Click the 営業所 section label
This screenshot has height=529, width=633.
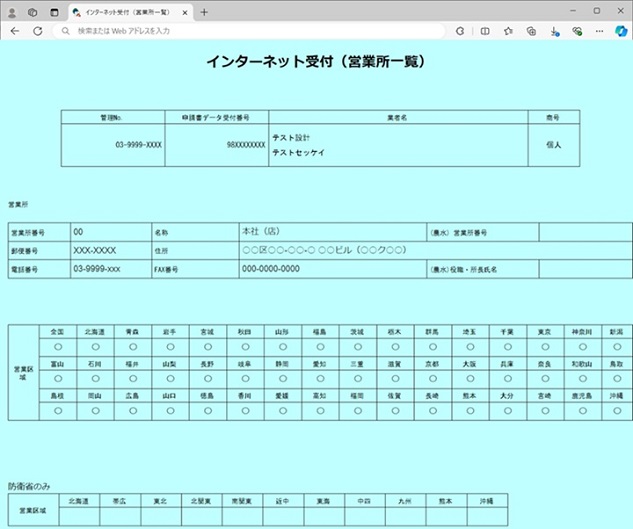coord(18,205)
